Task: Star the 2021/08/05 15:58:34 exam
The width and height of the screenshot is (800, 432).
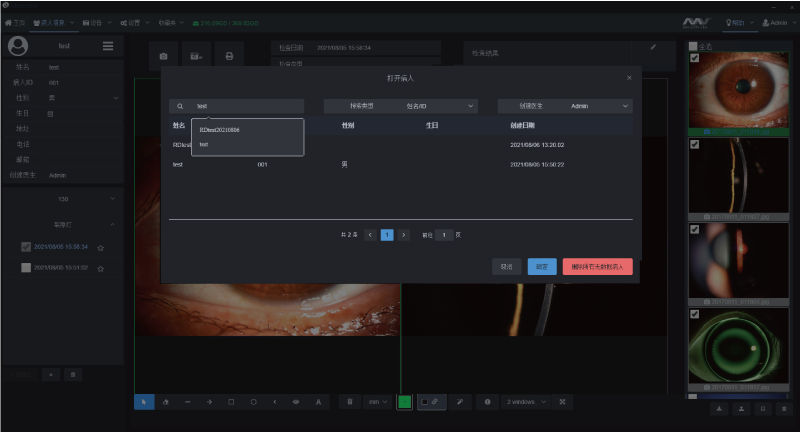Action: (101, 248)
